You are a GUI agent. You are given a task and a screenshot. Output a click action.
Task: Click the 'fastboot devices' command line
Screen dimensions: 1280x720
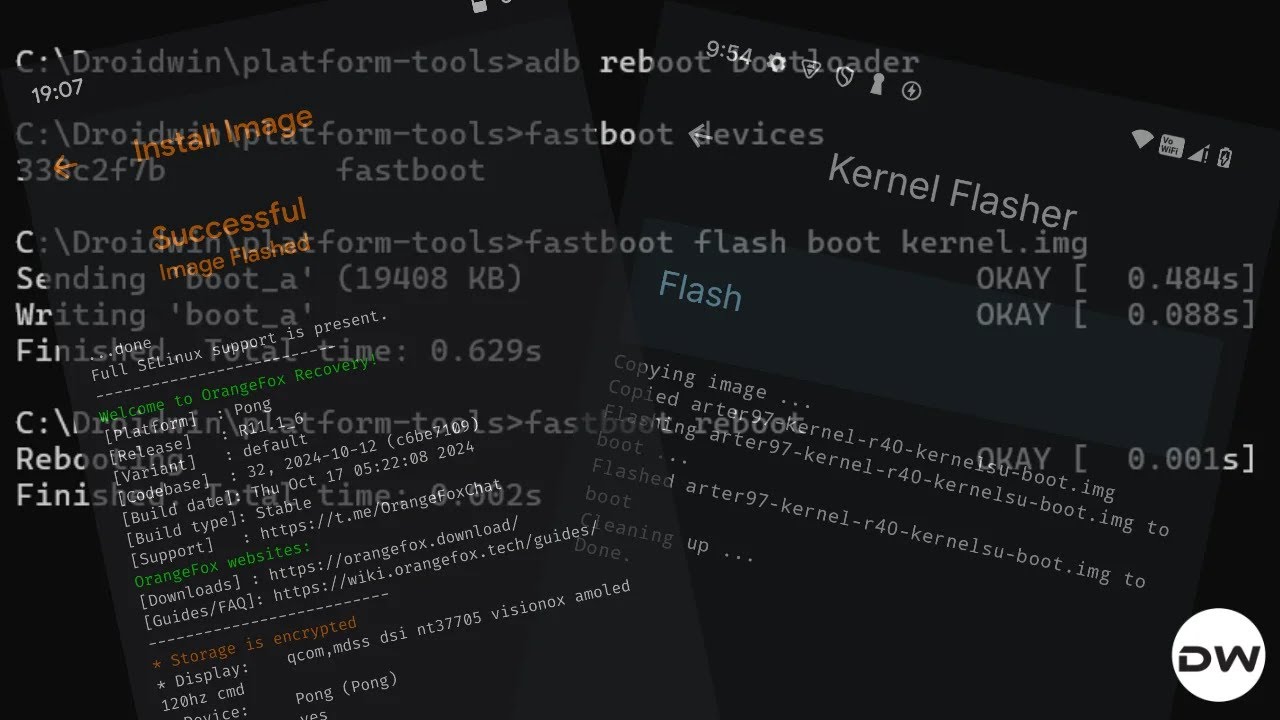pos(675,134)
